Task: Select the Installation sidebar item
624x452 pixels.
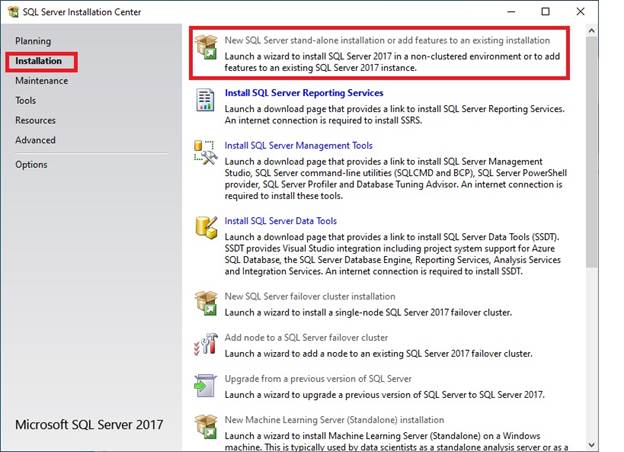Action: coord(39,61)
